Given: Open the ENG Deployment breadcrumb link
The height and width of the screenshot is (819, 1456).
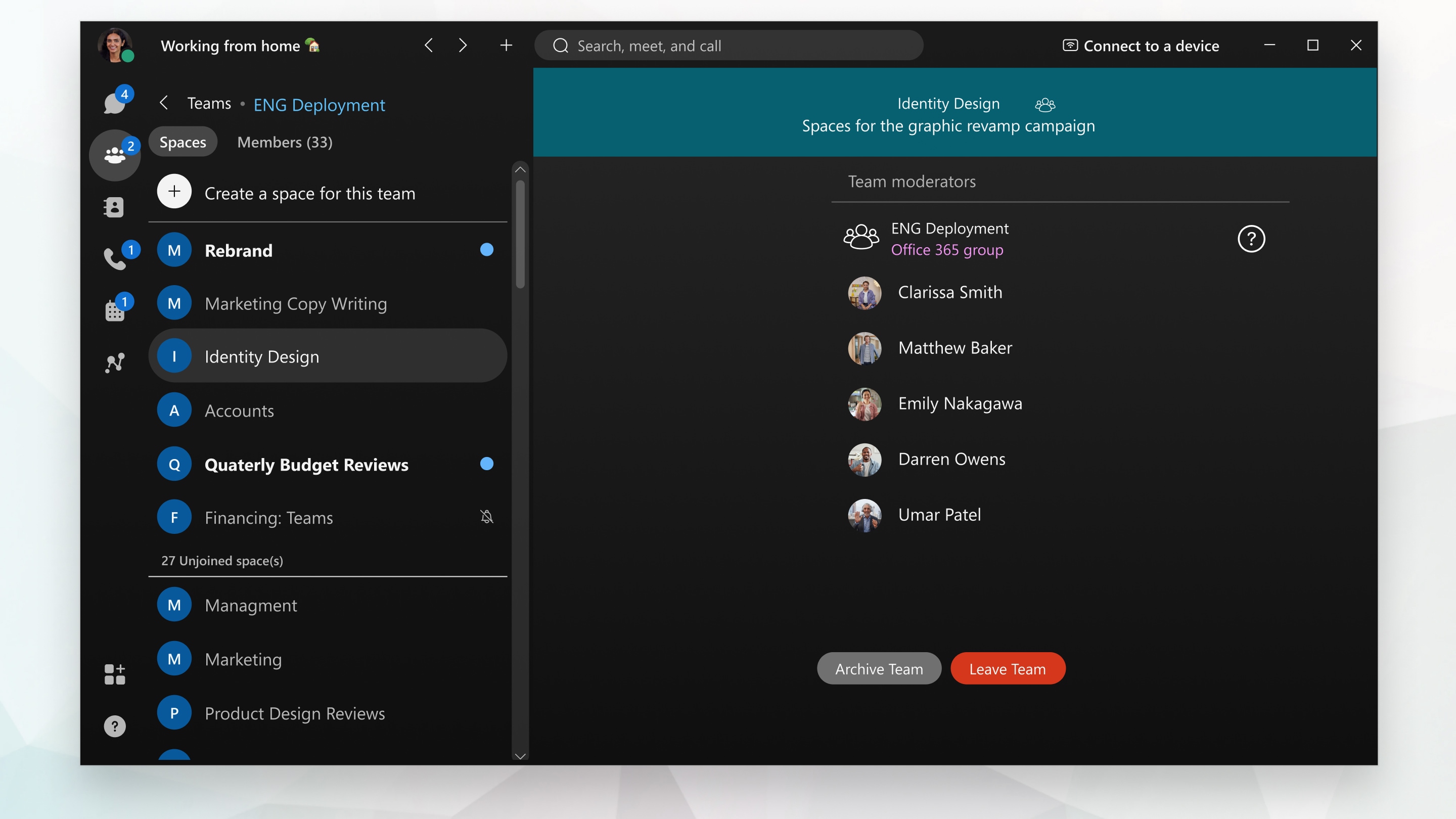Looking at the screenshot, I should [x=320, y=105].
